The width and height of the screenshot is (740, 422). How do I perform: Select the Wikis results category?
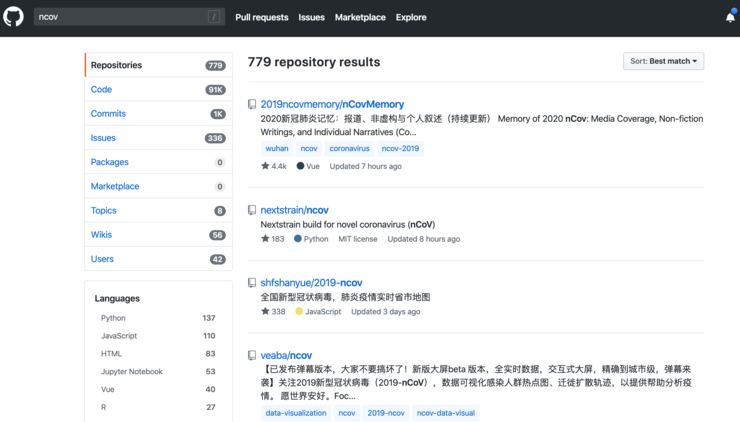pos(159,235)
